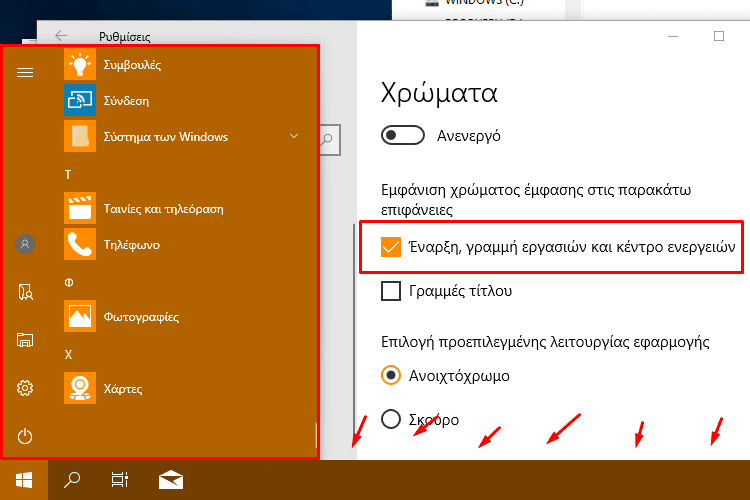Click the Σύνδεση app name

click(x=126, y=100)
